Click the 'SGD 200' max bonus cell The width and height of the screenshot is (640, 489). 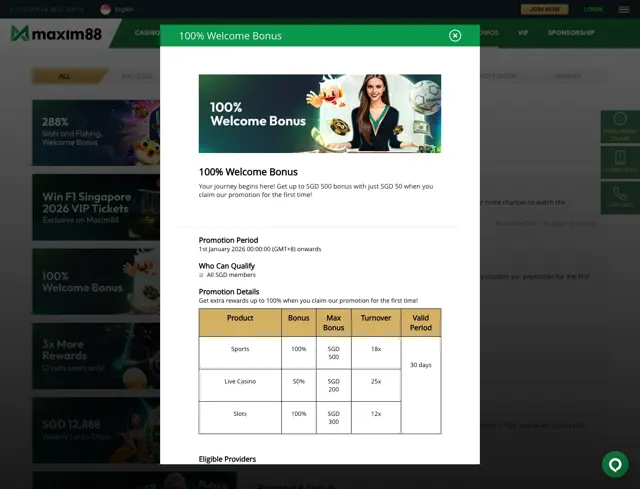coord(333,385)
